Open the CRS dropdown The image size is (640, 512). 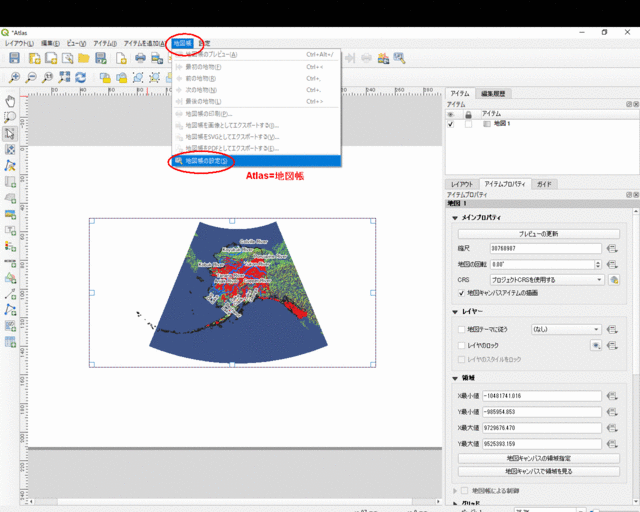(547, 280)
